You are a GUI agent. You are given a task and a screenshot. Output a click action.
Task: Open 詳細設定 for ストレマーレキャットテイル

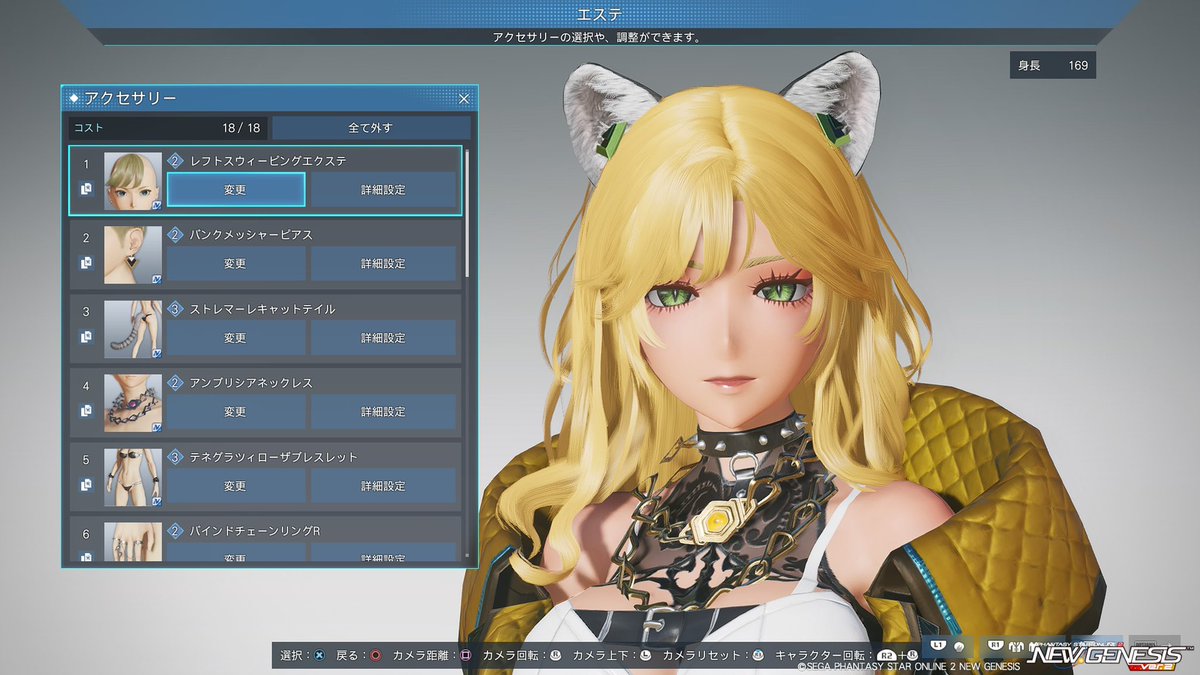383,338
